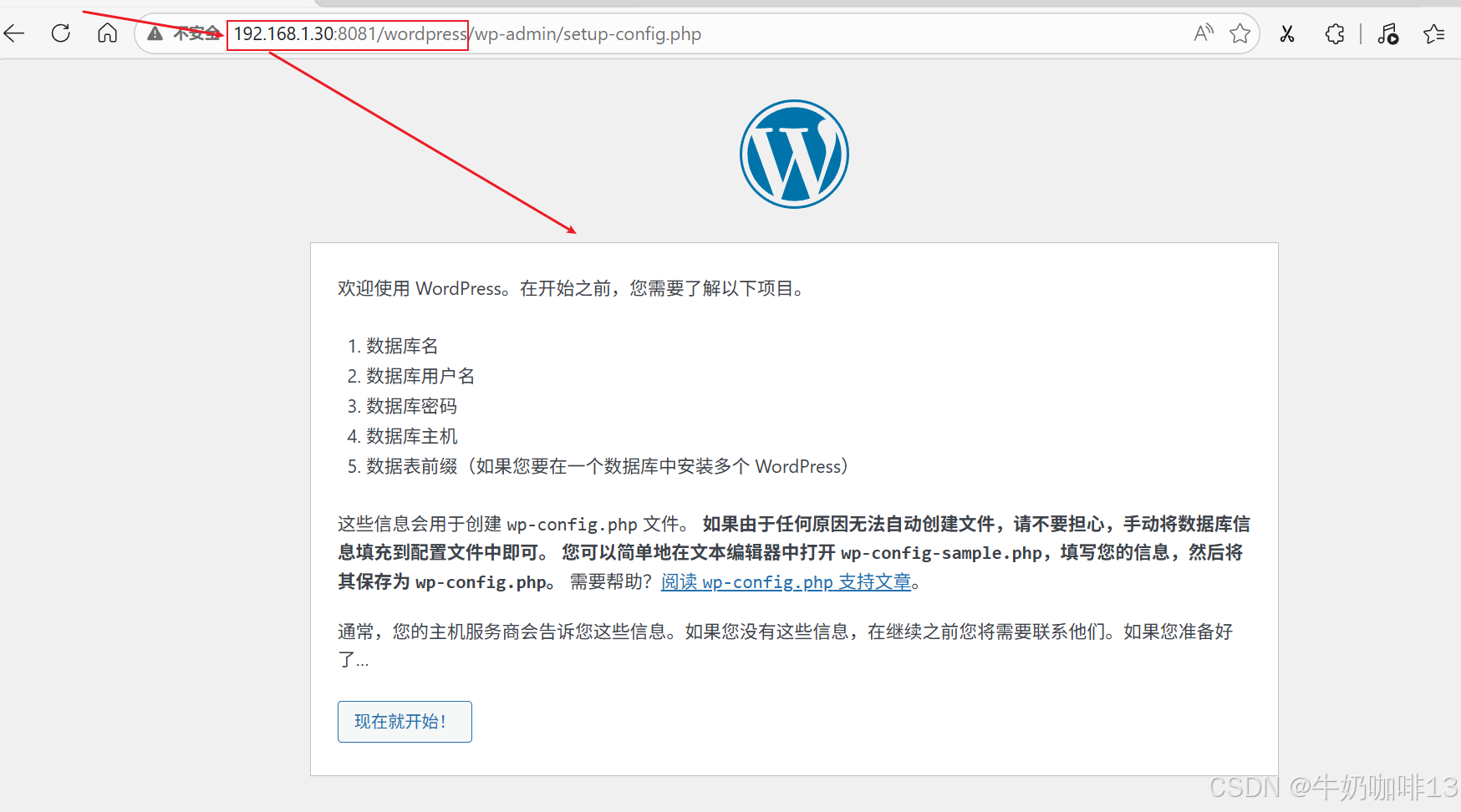Screen dimensions: 1461x812
Task: Click the list item 数据库主机
Action: pyautogui.click(x=411, y=436)
